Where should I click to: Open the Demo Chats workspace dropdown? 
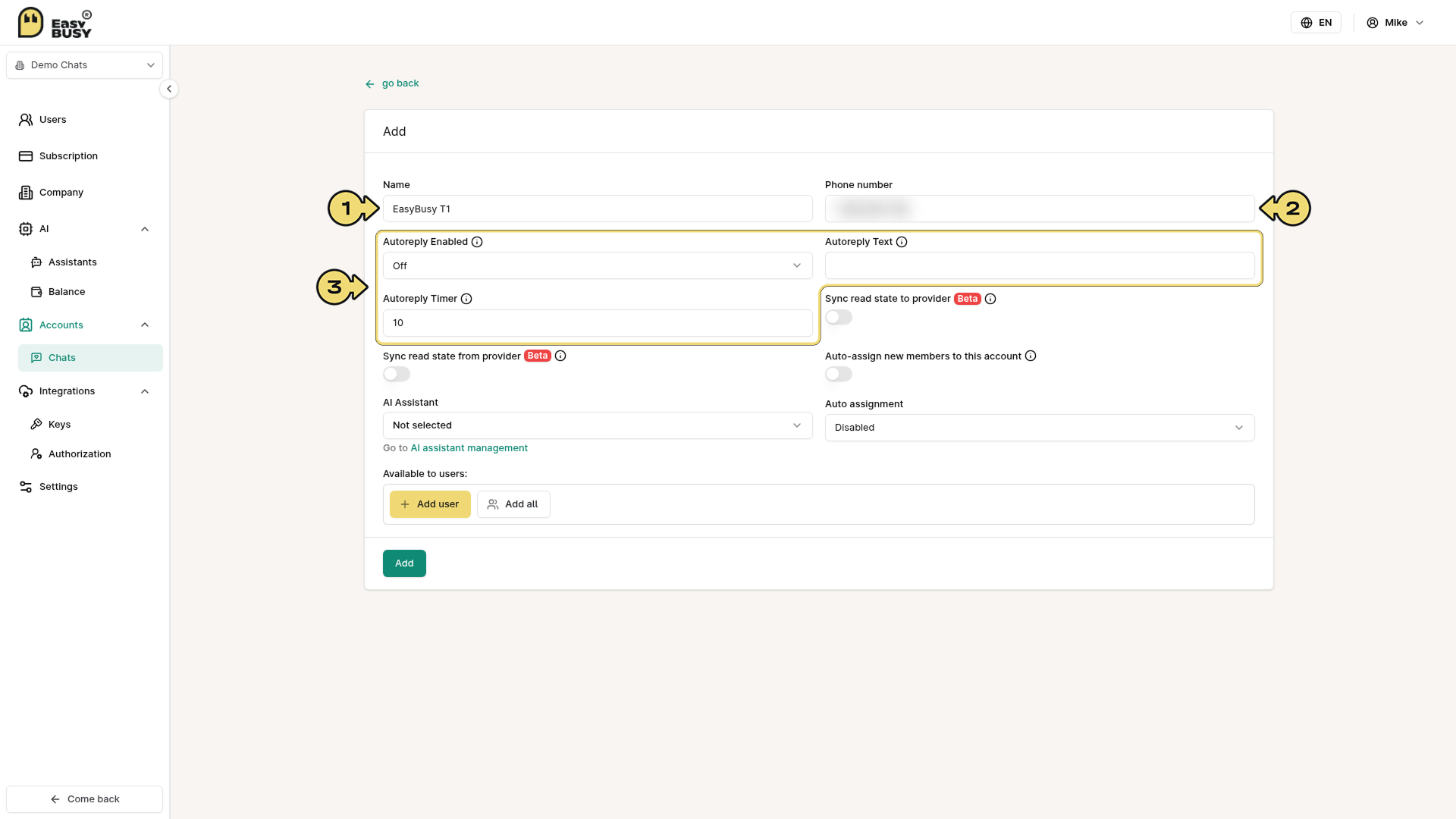click(84, 65)
